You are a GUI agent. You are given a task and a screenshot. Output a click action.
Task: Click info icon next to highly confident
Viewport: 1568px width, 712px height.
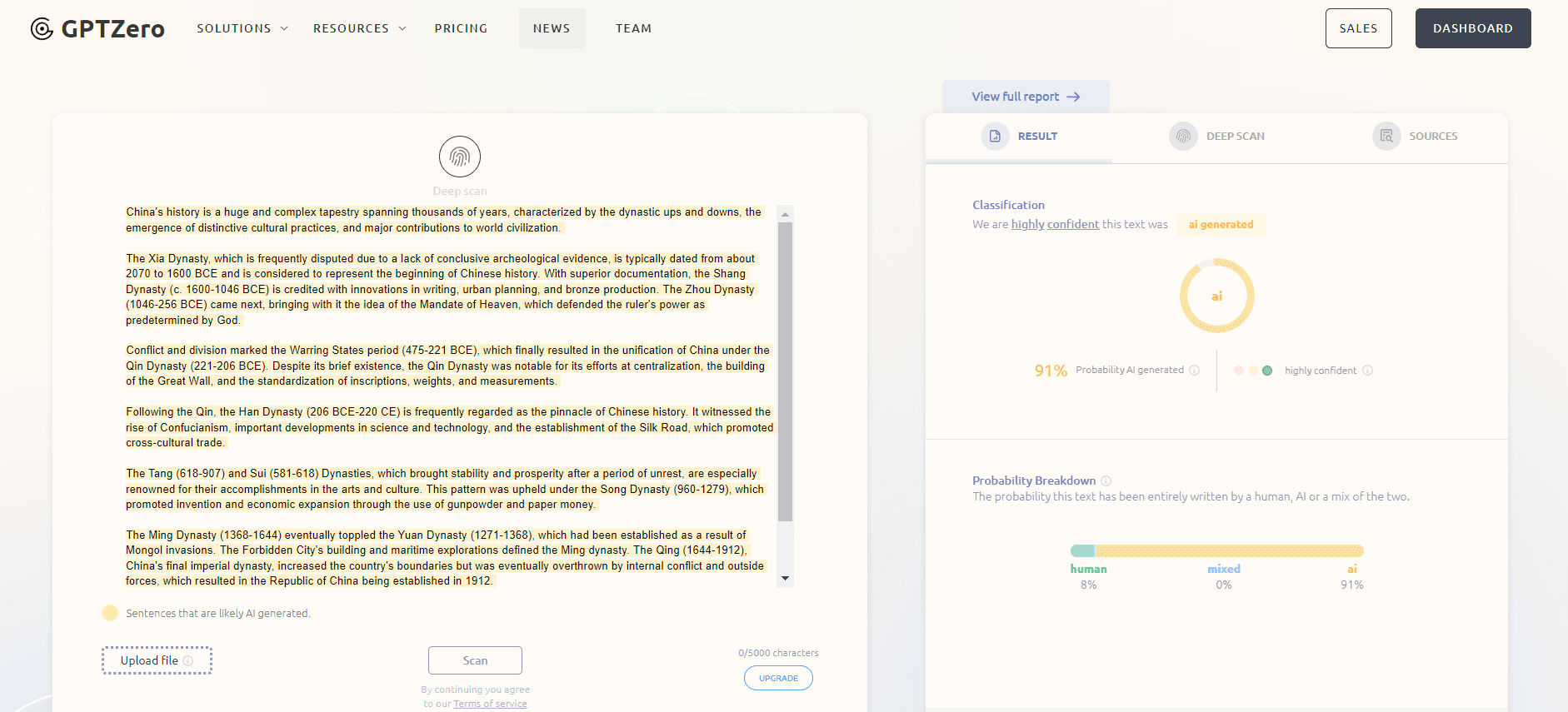[x=1367, y=371]
